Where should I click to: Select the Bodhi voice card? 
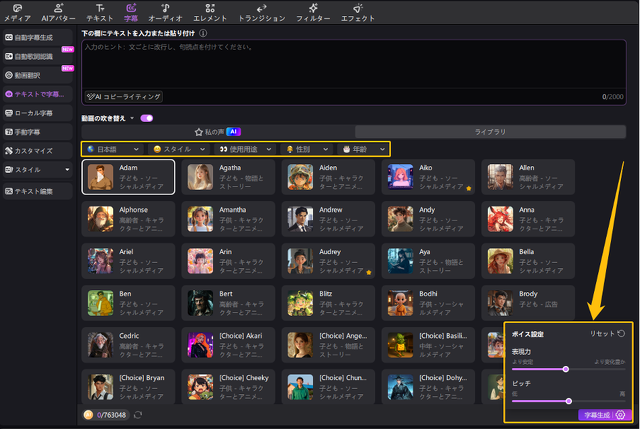428,303
